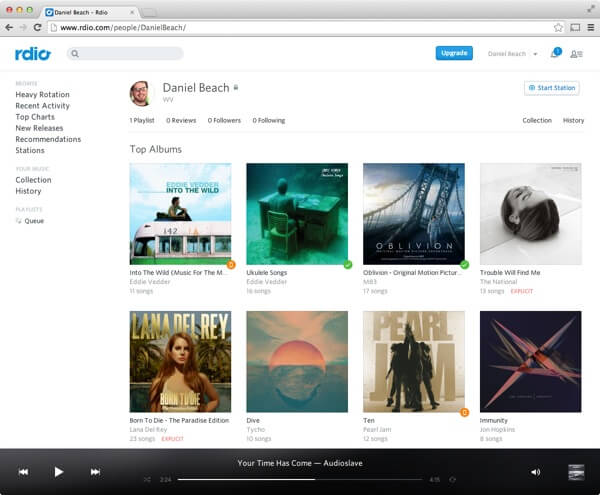Click the rdio logo
The width and height of the screenshot is (600, 495).
(x=33, y=54)
